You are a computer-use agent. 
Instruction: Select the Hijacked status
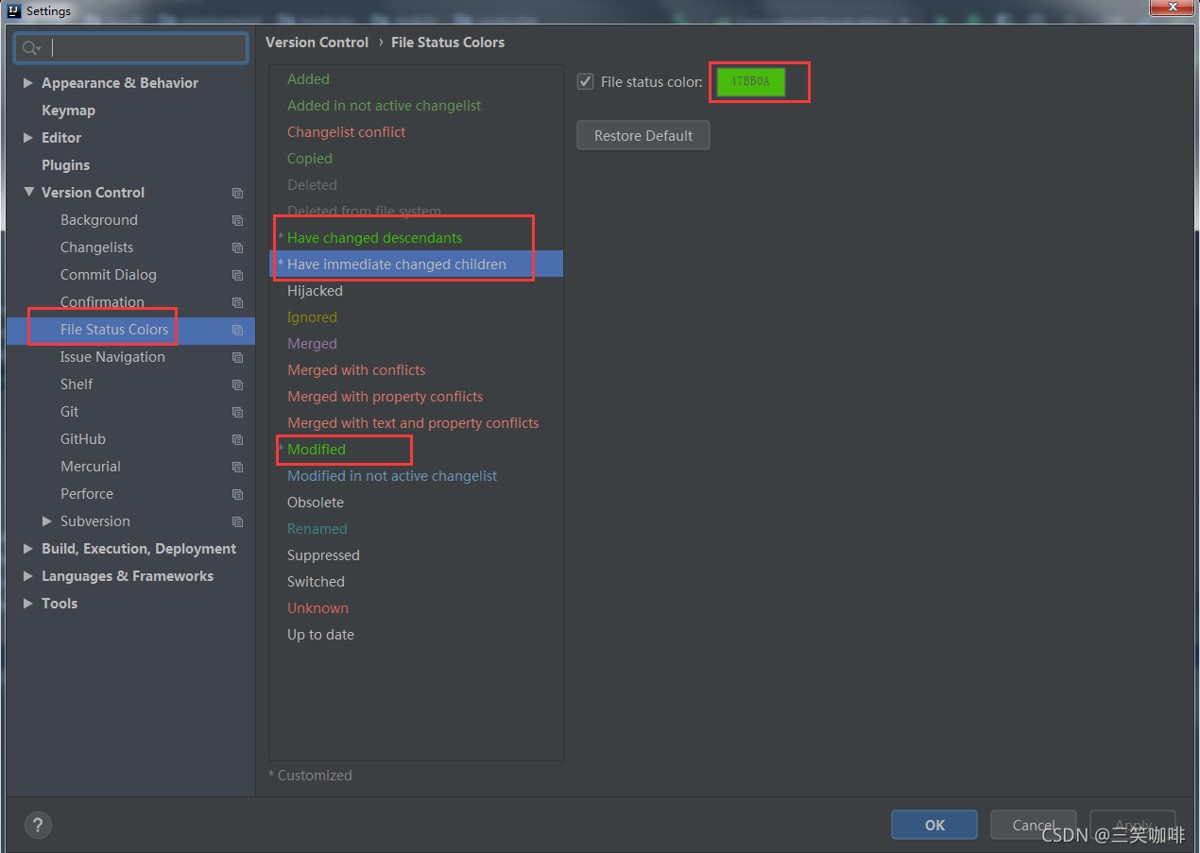pos(315,291)
